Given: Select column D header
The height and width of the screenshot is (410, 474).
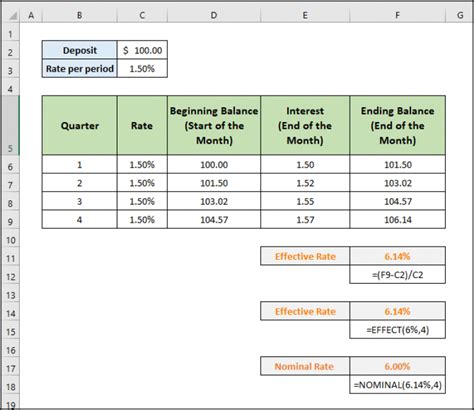Looking at the screenshot, I should 214,15.
